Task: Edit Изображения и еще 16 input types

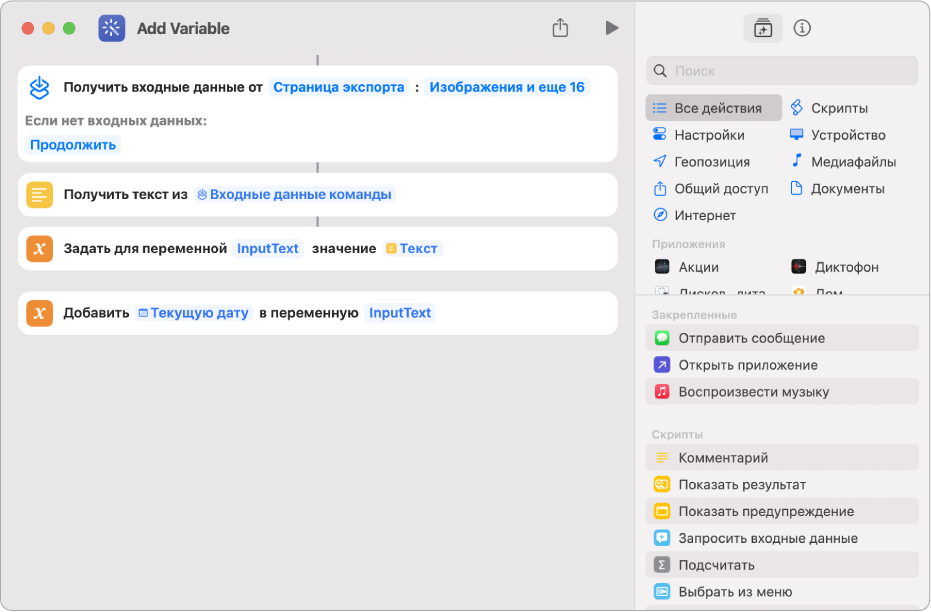Action: (x=507, y=87)
